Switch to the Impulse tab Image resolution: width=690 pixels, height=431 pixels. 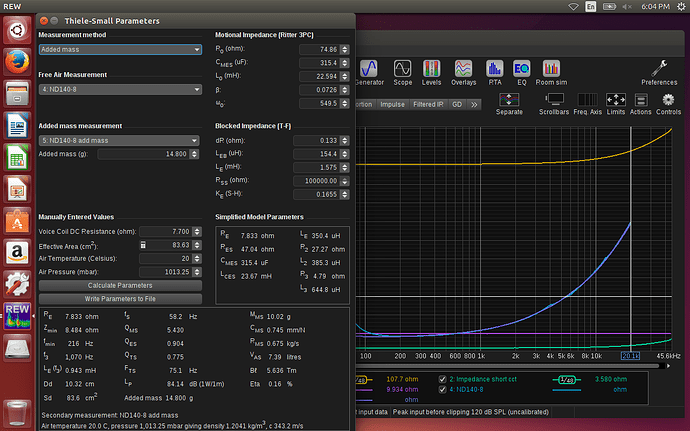tap(392, 105)
